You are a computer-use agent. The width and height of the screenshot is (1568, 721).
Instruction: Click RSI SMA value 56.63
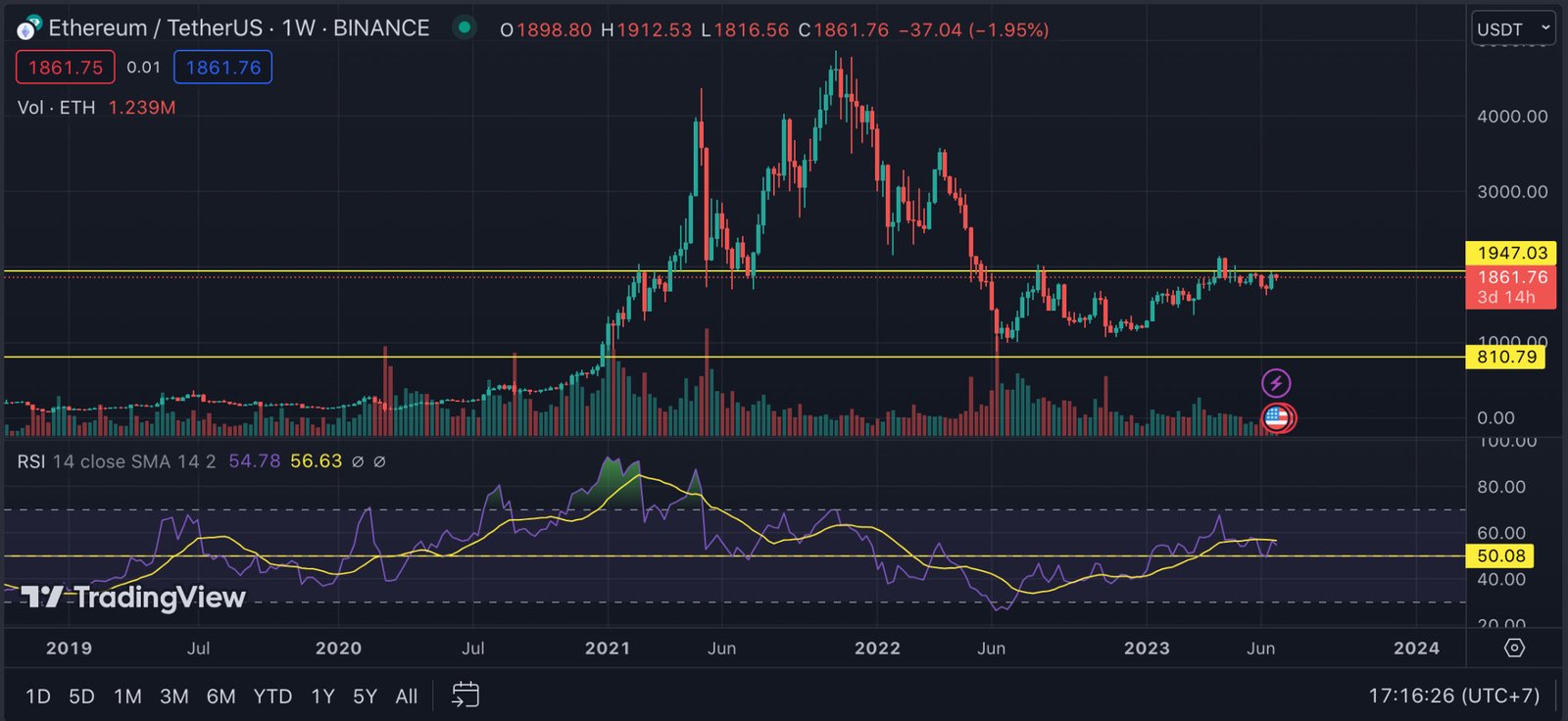[x=316, y=461]
